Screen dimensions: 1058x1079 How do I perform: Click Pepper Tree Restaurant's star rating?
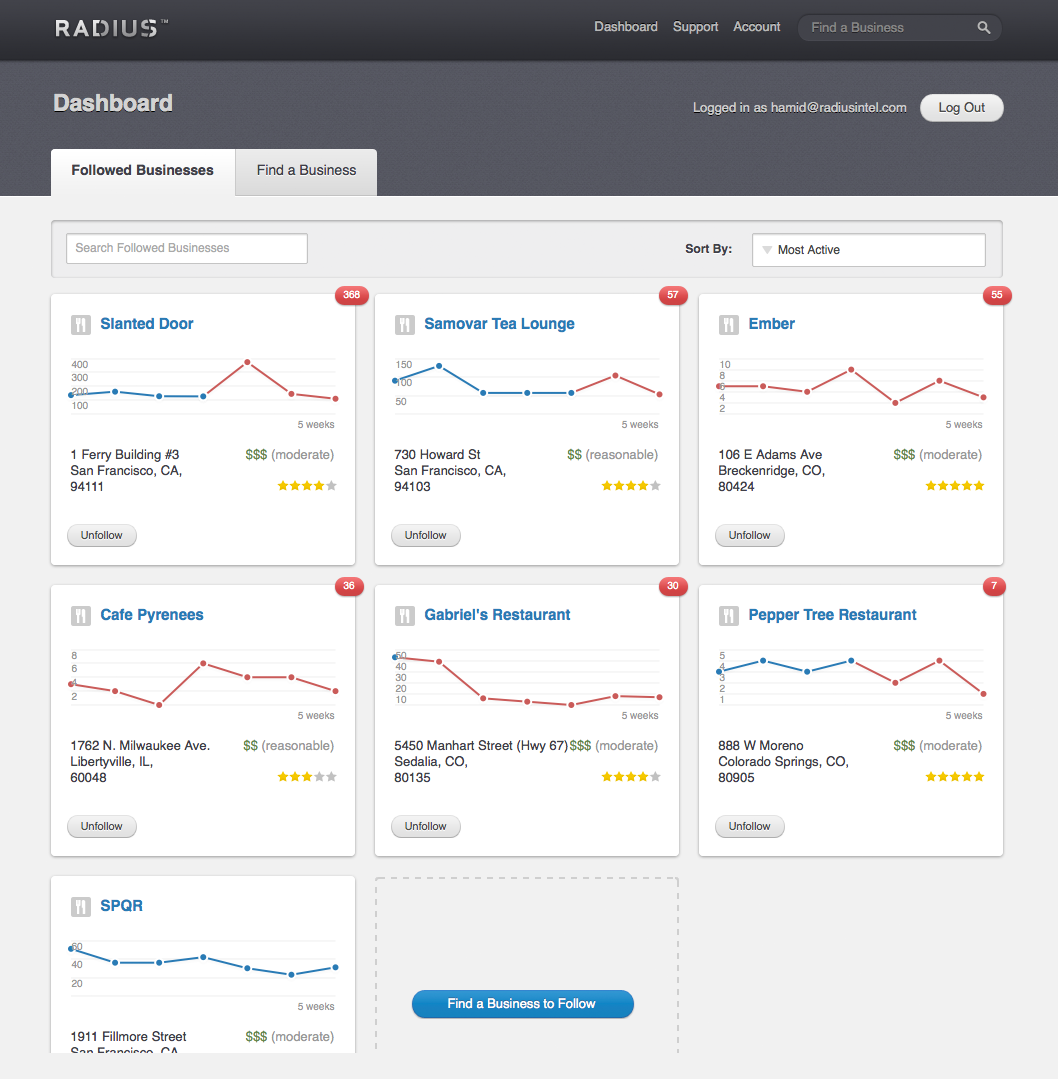click(x=955, y=777)
